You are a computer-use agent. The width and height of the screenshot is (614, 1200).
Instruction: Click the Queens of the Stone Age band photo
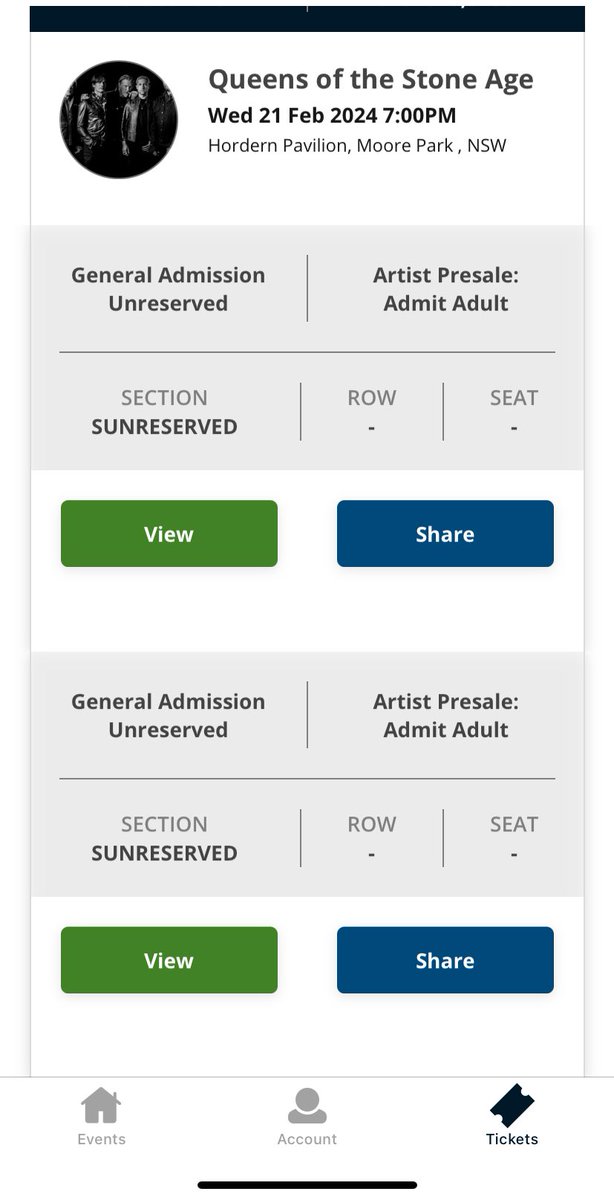[119, 120]
